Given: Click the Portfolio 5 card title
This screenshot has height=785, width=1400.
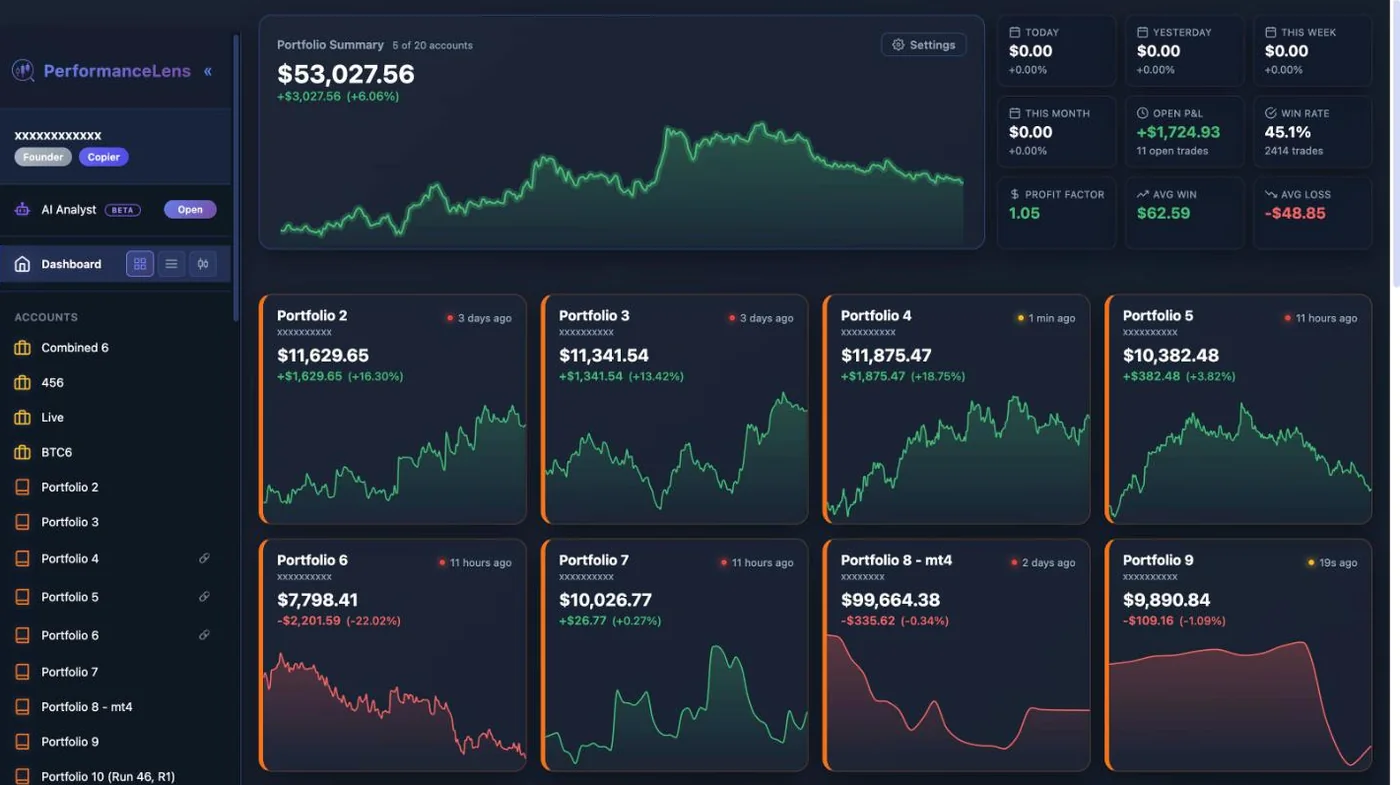Looking at the screenshot, I should pyautogui.click(x=1158, y=316).
